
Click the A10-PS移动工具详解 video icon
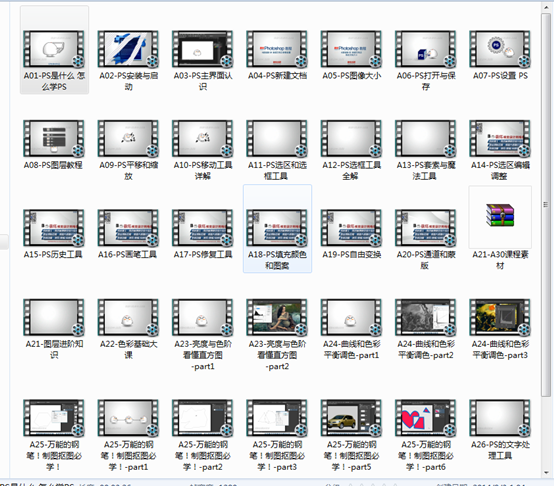coord(202,138)
